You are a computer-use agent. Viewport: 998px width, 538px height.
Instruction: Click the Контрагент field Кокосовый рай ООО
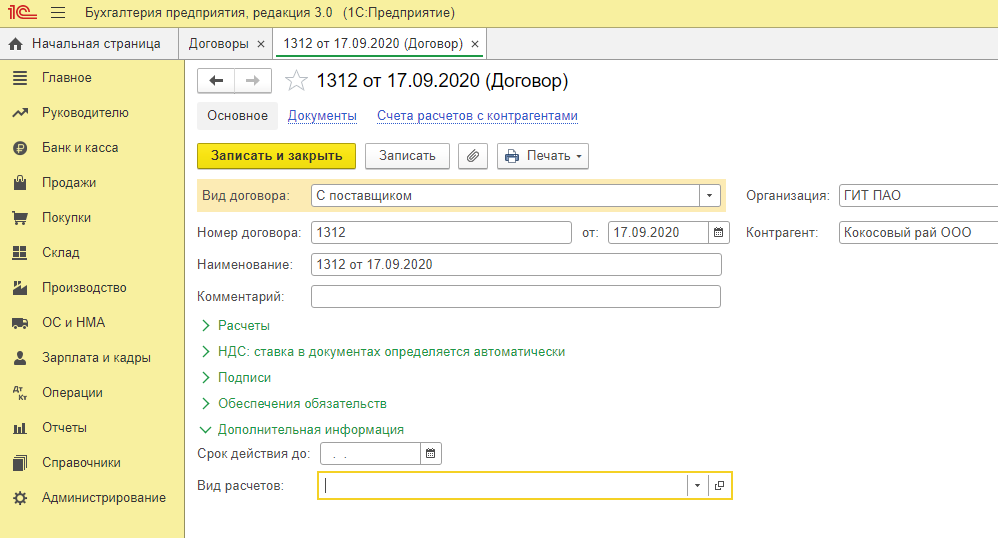click(x=918, y=232)
